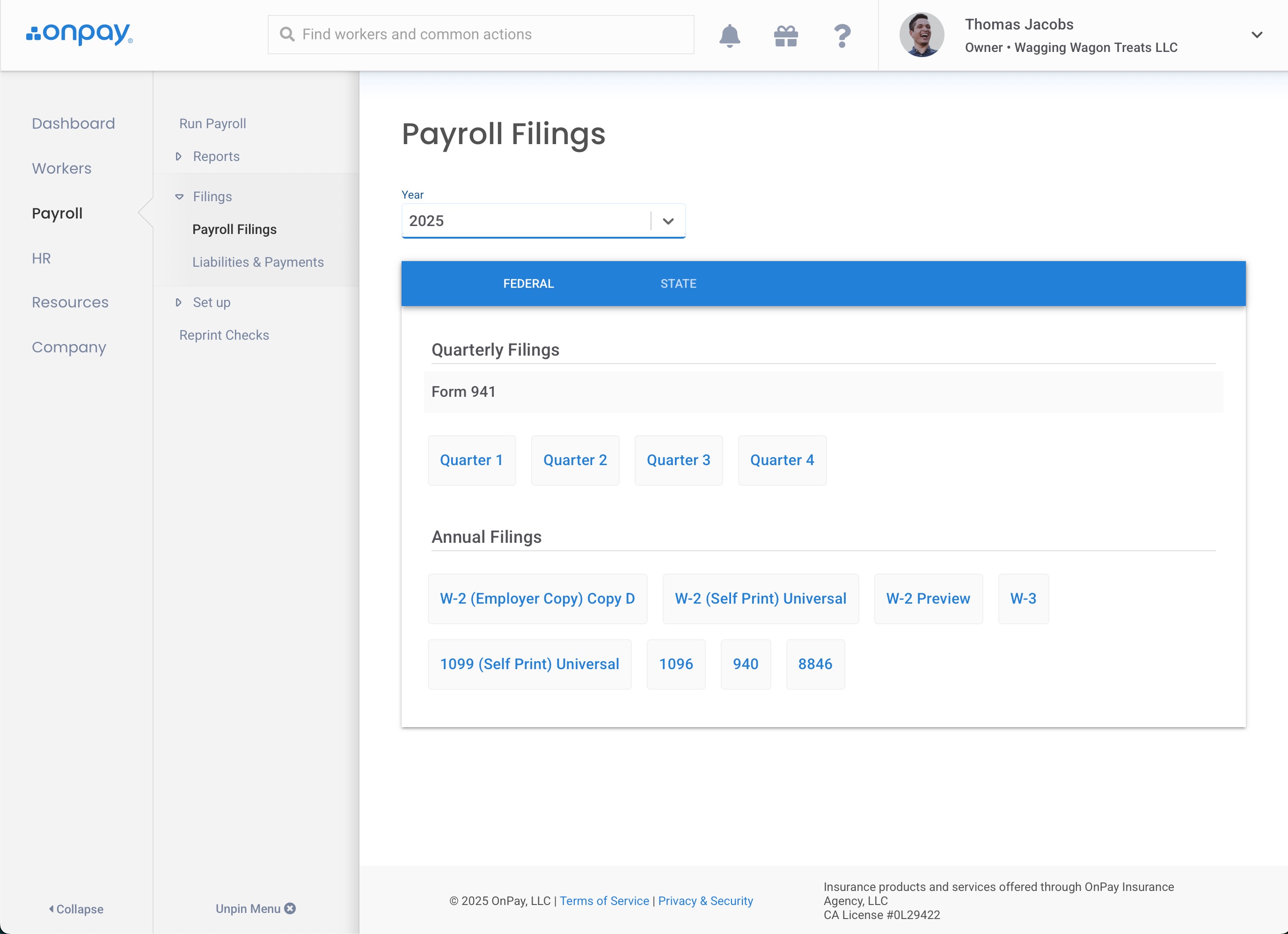Switch to the STATE tab
This screenshot has width=1288, height=934.
pyautogui.click(x=678, y=283)
